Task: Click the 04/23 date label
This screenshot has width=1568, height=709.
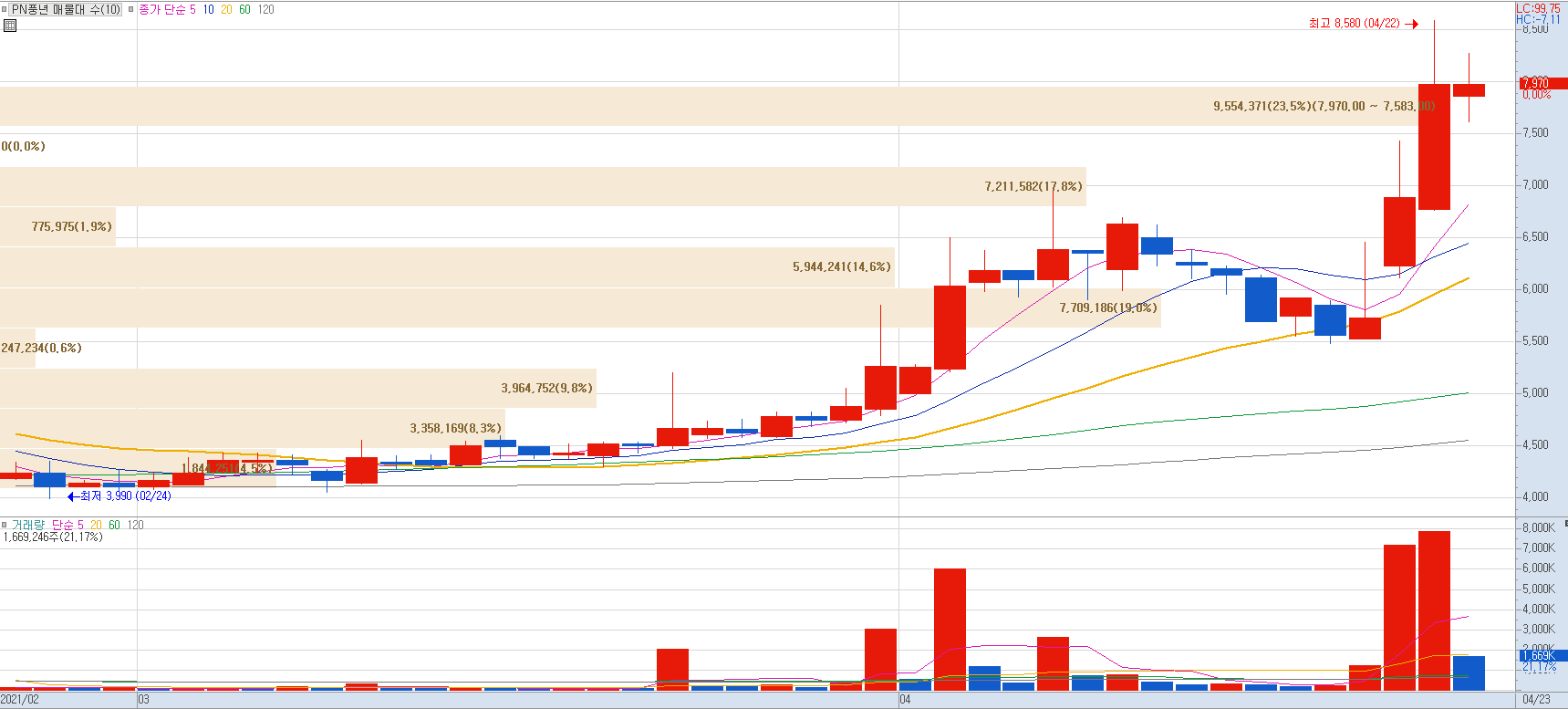Action: (1537, 700)
